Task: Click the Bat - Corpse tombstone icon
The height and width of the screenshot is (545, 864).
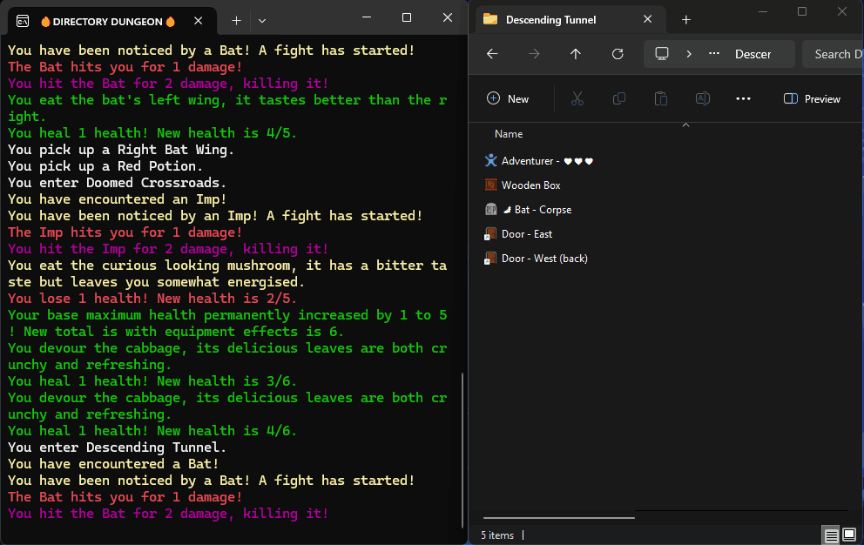Action: coord(491,210)
